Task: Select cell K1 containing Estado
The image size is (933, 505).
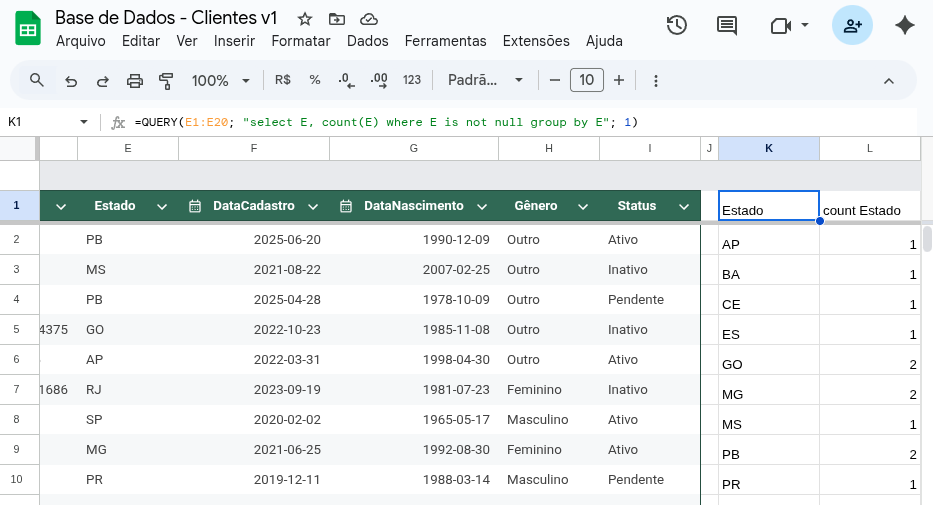Action: coord(769,206)
